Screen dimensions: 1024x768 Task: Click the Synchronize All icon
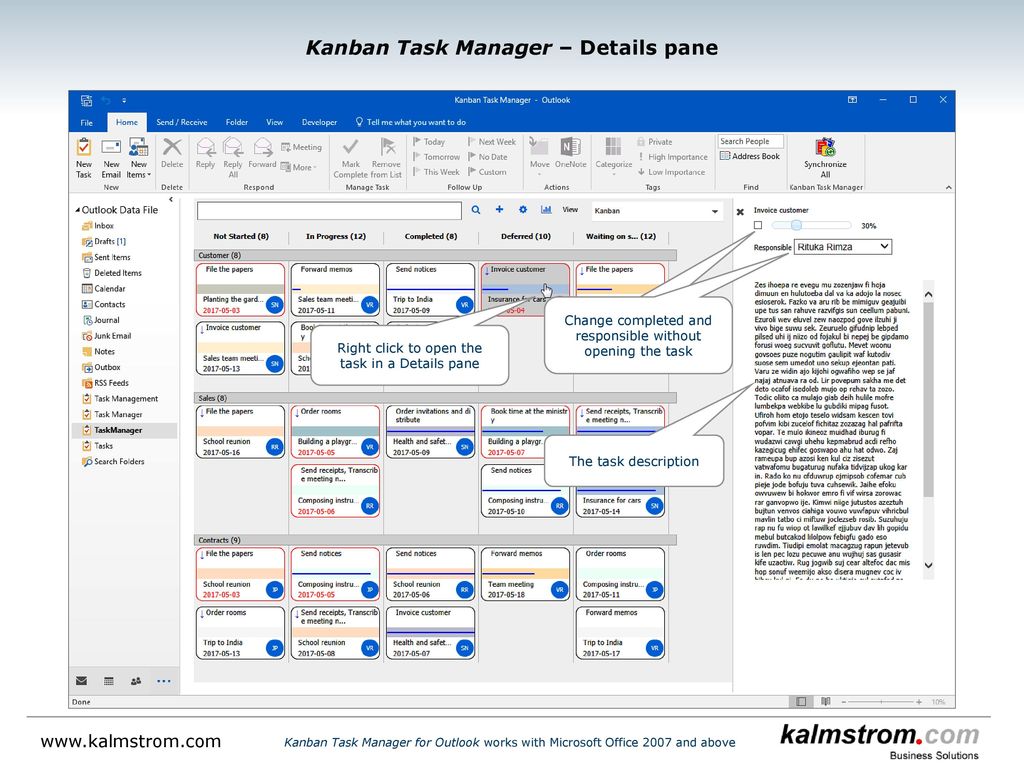[x=825, y=157]
